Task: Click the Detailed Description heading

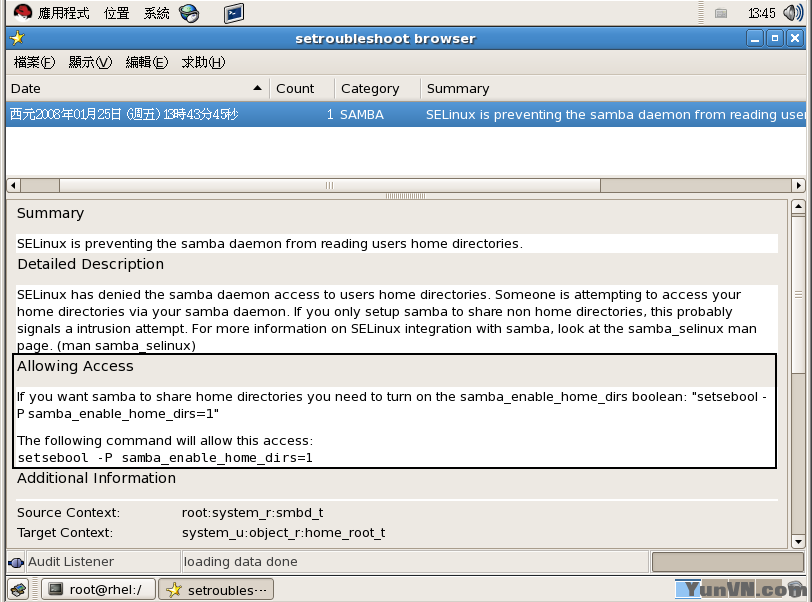Action: coord(91,264)
